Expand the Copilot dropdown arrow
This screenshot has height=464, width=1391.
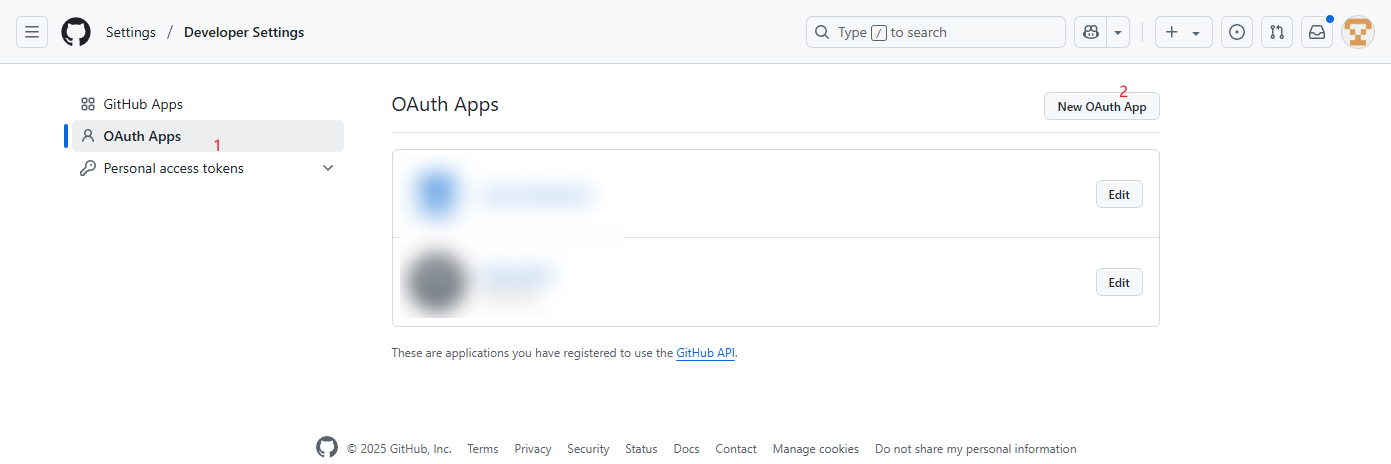click(x=1117, y=32)
